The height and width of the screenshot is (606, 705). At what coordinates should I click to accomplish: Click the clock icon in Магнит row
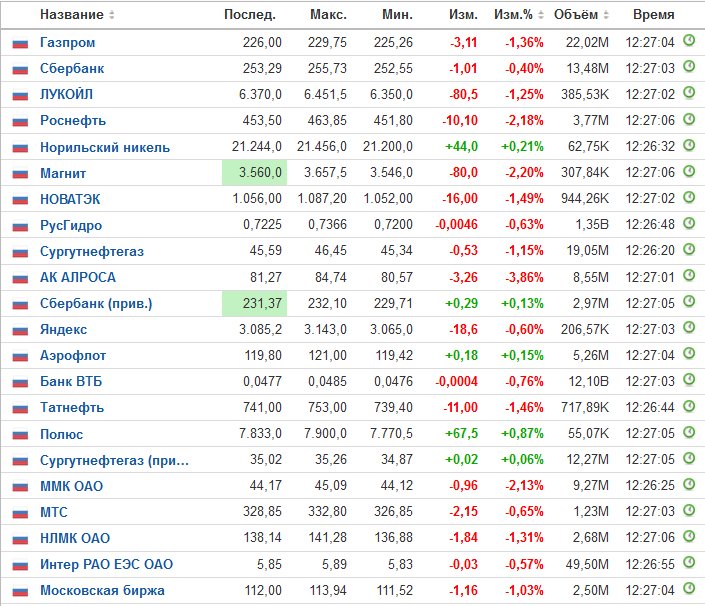[689, 171]
